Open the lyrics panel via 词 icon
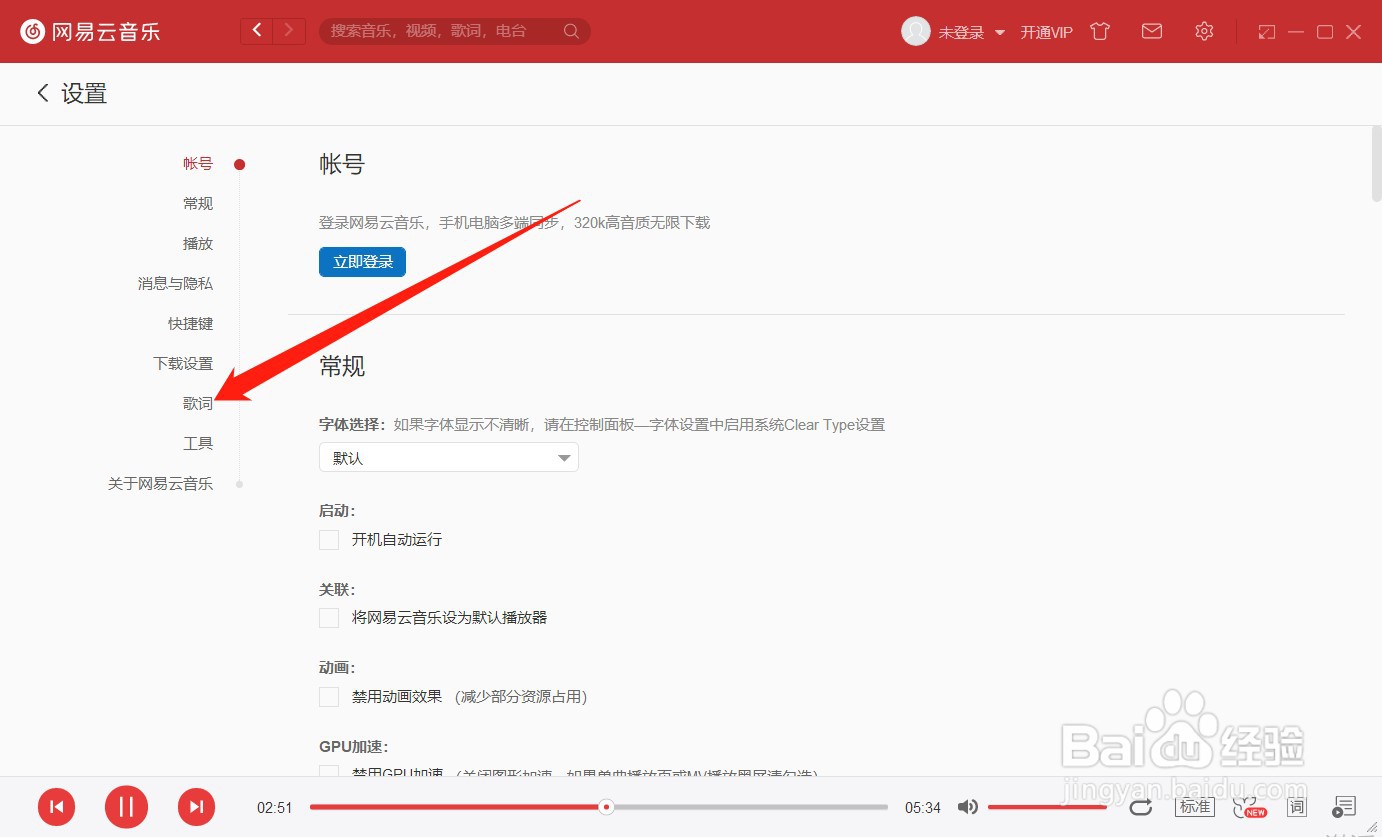 [1296, 807]
